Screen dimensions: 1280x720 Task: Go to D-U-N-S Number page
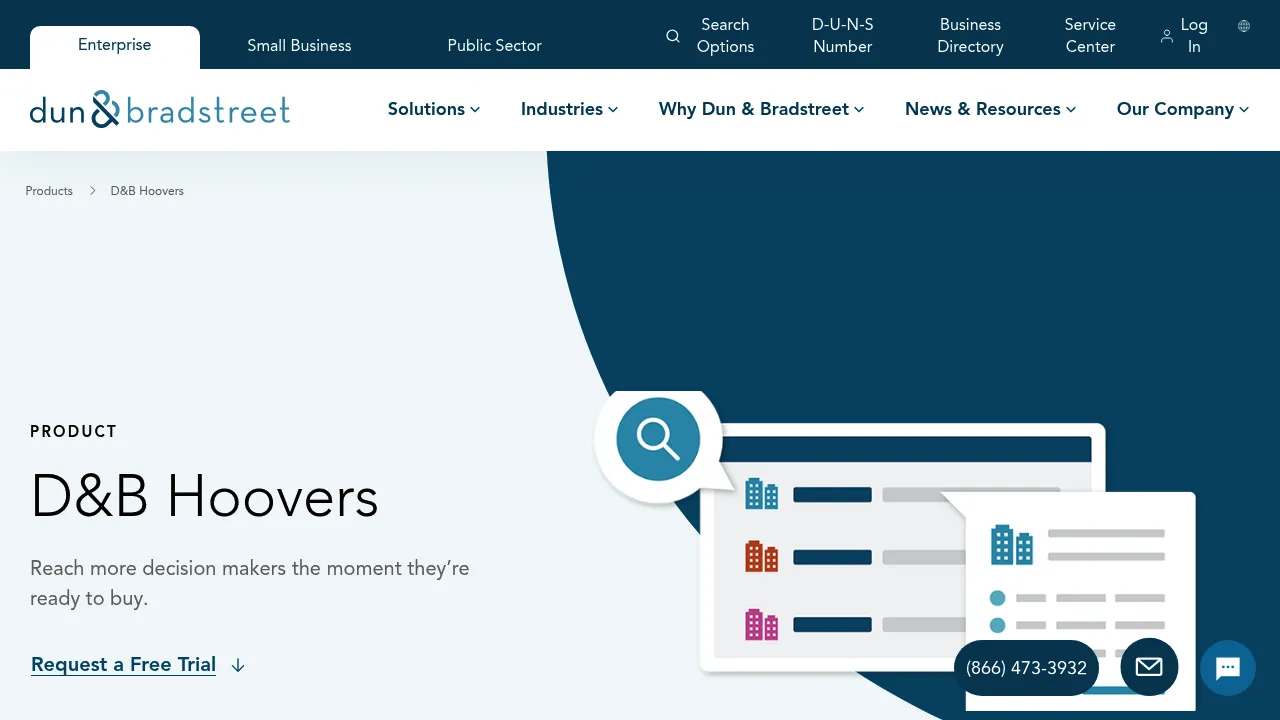click(843, 36)
